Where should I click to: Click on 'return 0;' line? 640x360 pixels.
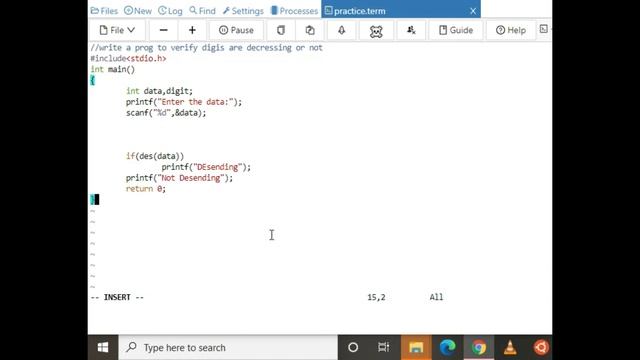[146, 189]
